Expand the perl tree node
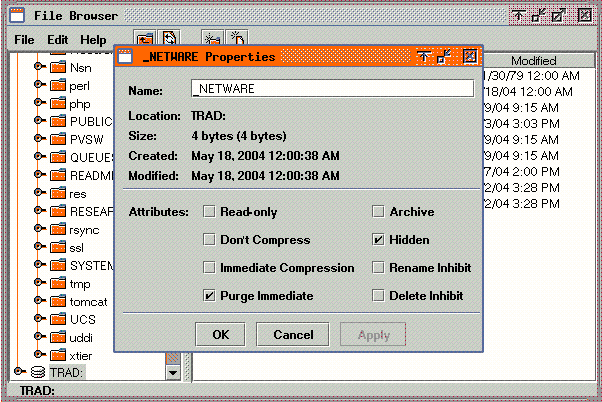 pyautogui.click(x=39, y=84)
